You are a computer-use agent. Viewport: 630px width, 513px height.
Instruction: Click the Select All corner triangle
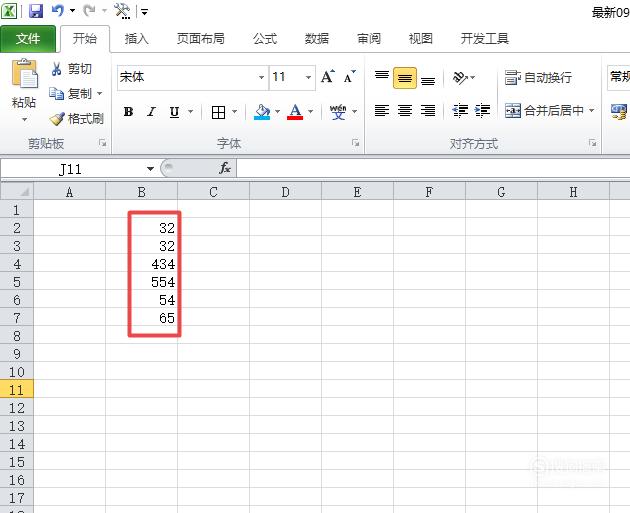(17, 191)
